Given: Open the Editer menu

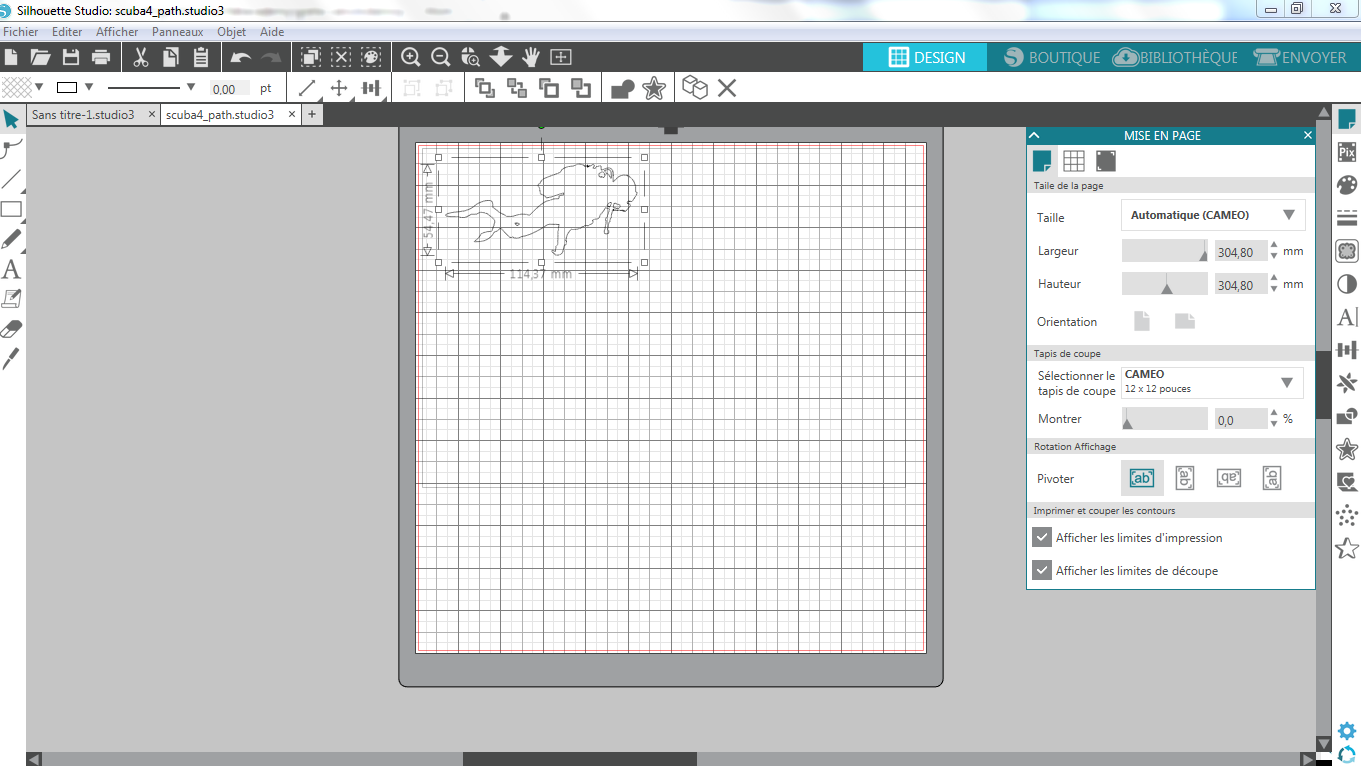Looking at the screenshot, I should pyautogui.click(x=67, y=32).
